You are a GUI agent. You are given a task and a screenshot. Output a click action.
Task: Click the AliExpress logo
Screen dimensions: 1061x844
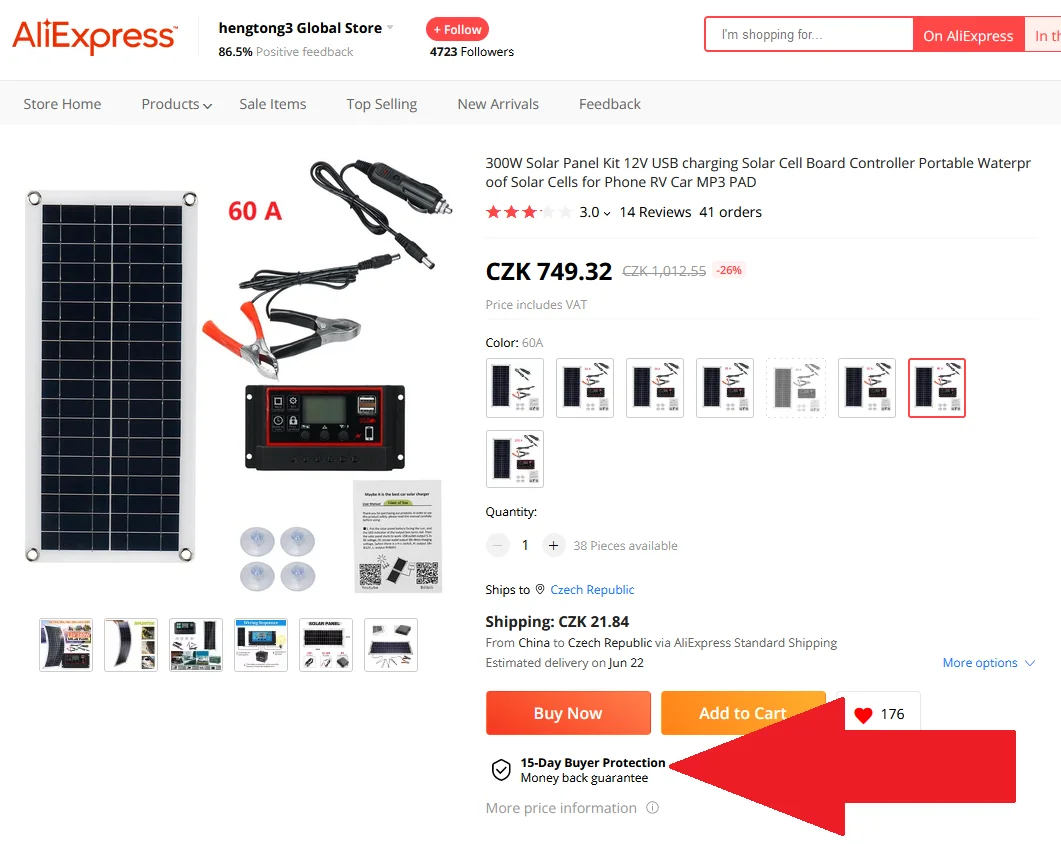[95, 36]
